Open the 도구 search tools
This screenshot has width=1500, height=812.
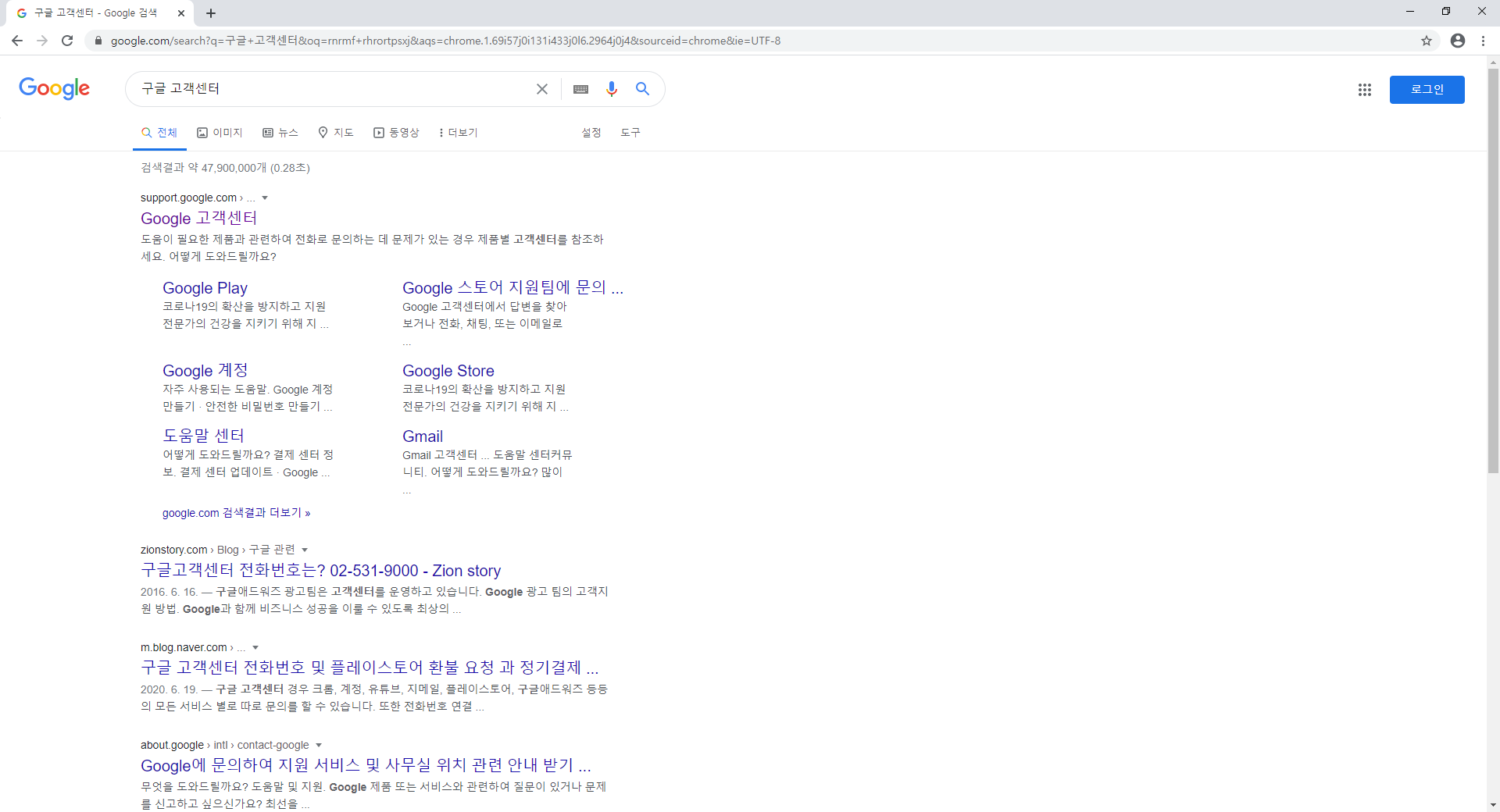tap(630, 133)
